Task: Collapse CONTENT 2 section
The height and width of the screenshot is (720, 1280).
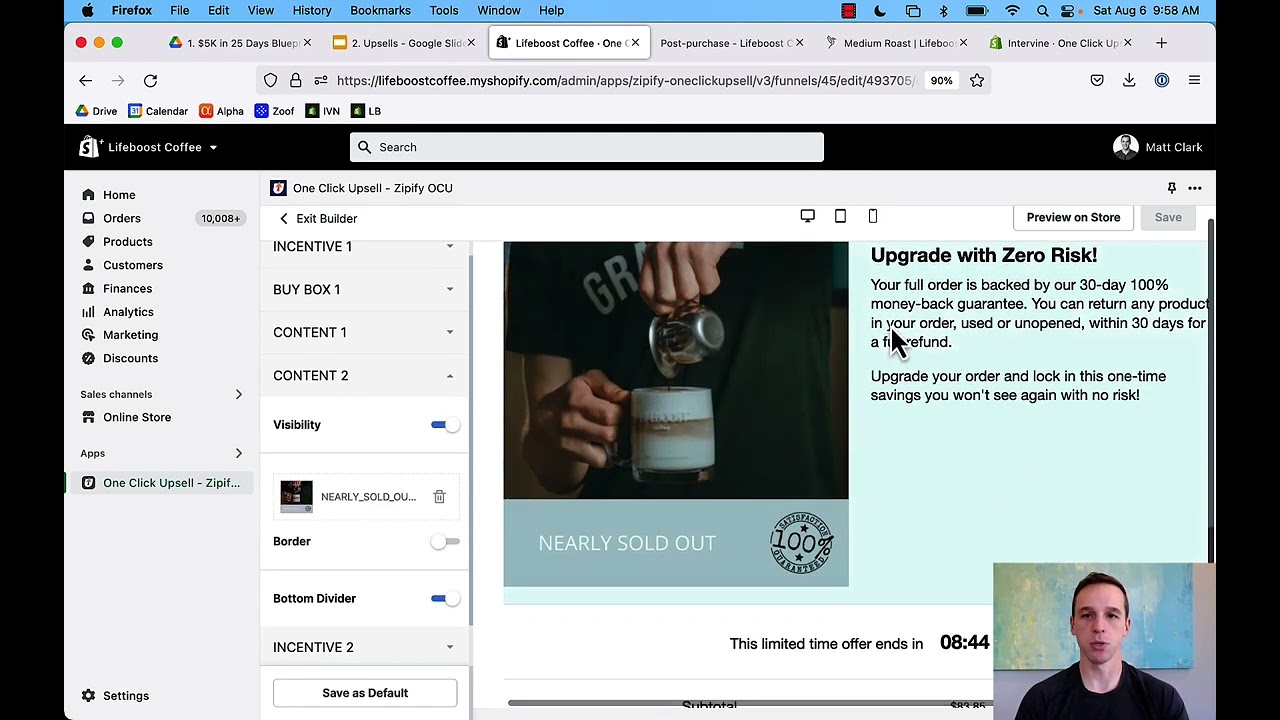Action: 365,375
